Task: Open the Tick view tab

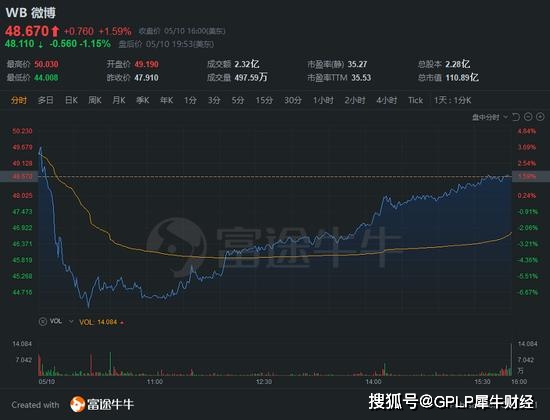Action: [x=416, y=100]
